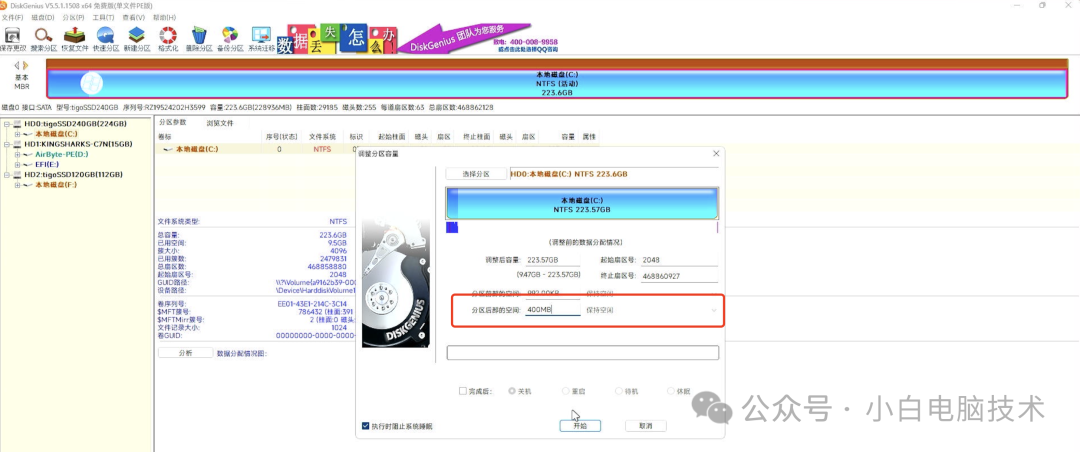This screenshot has width=1080, height=452.
Task: Open the 查看(V) menu
Action: pyautogui.click(x=134, y=17)
